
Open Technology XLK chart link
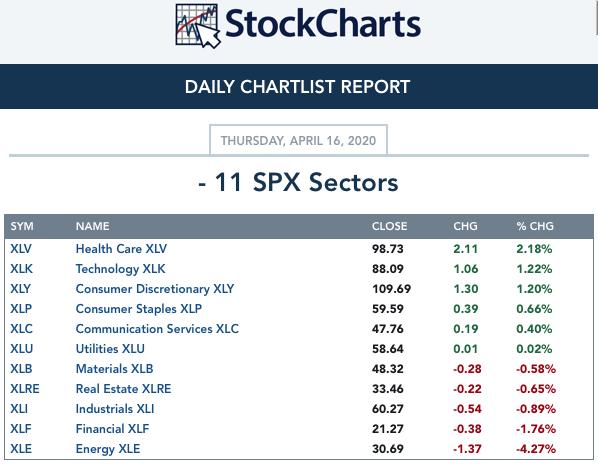[x=121, y=269]
